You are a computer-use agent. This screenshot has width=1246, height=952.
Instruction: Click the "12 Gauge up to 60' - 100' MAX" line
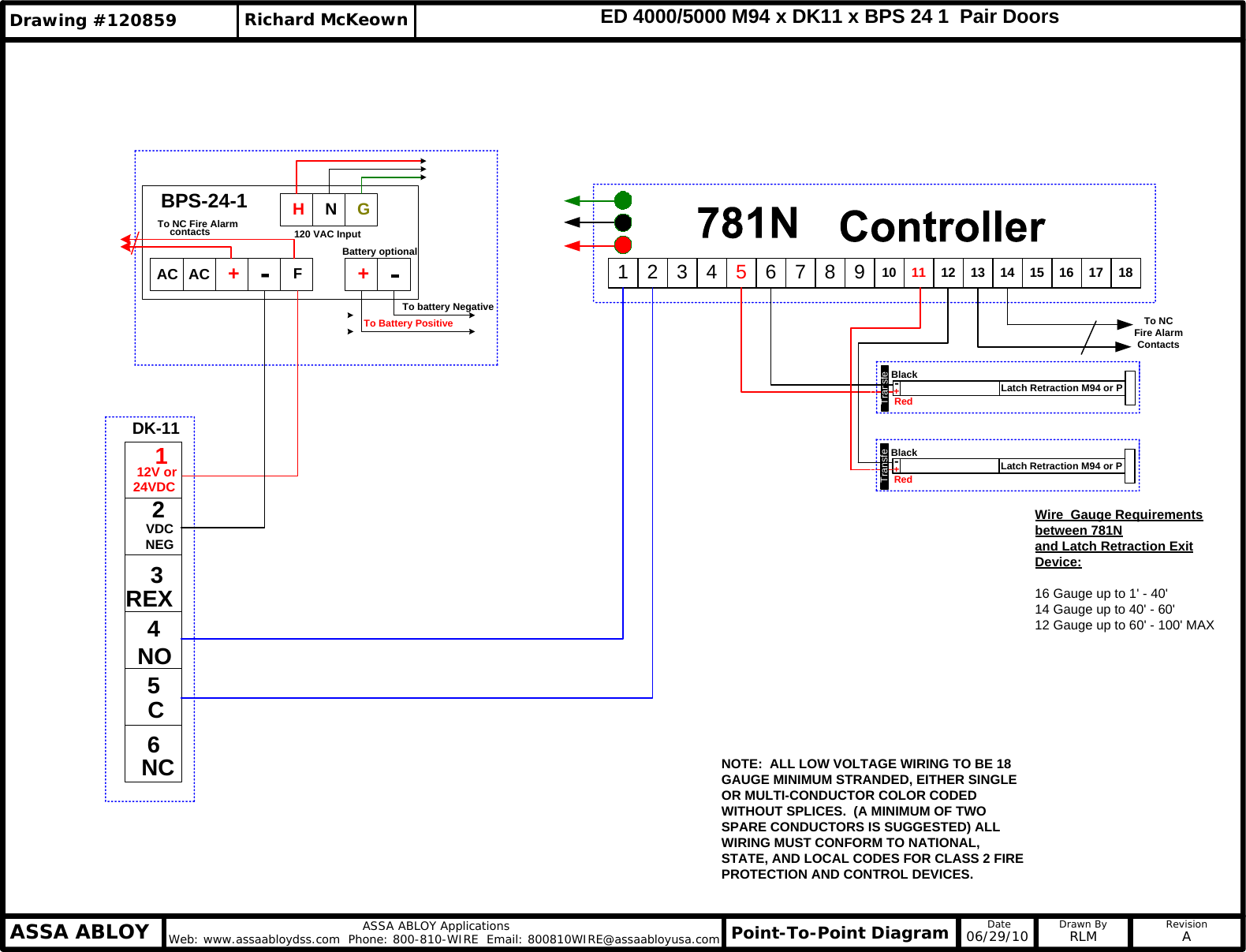tap(1125, 625)
